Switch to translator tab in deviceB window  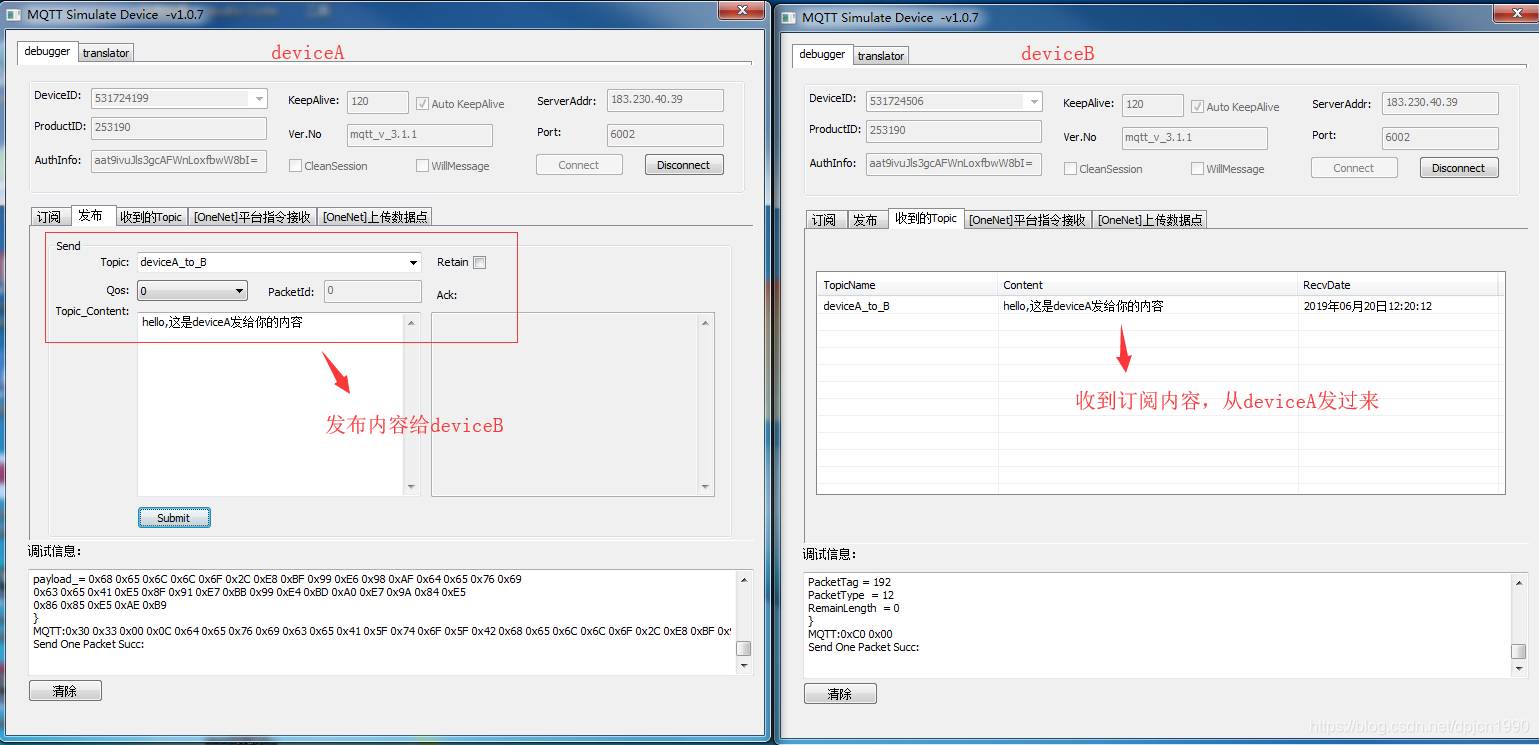[x=881, y=56]
